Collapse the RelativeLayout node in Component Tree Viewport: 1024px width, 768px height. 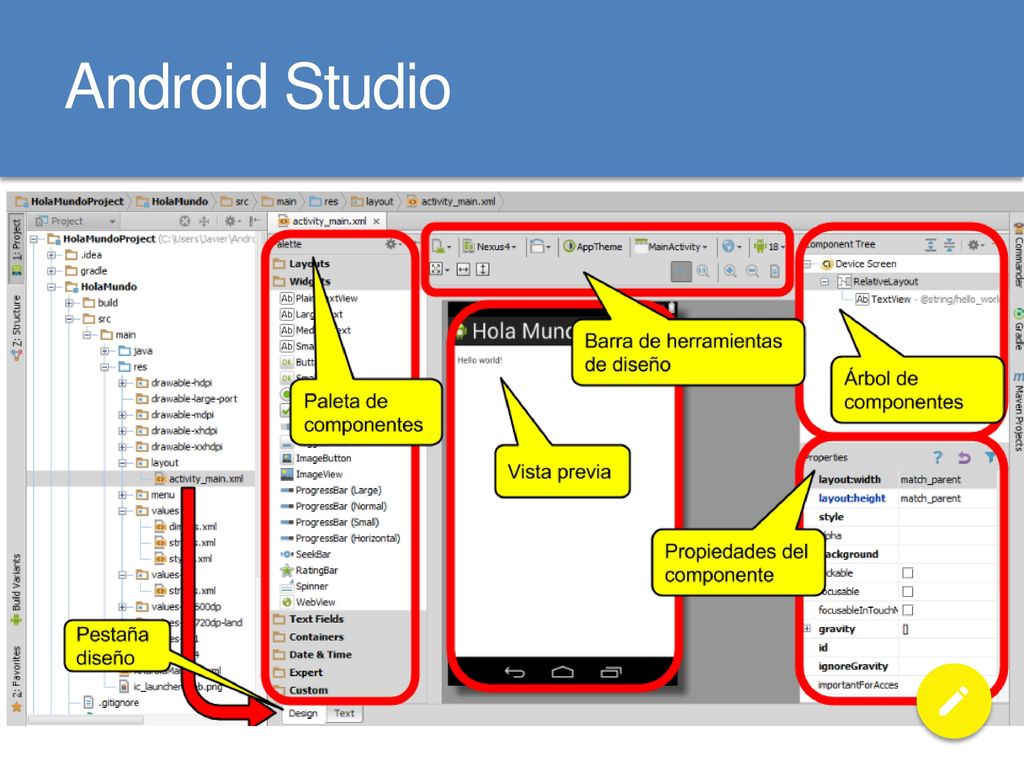[825, 281]
